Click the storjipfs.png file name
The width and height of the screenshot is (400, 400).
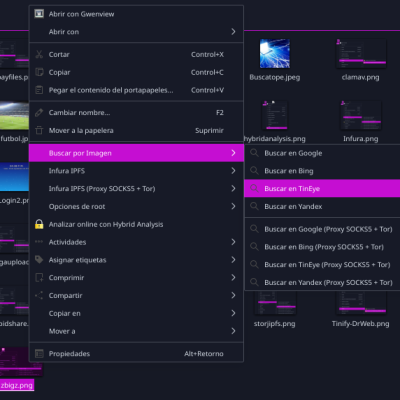(274, 324)
